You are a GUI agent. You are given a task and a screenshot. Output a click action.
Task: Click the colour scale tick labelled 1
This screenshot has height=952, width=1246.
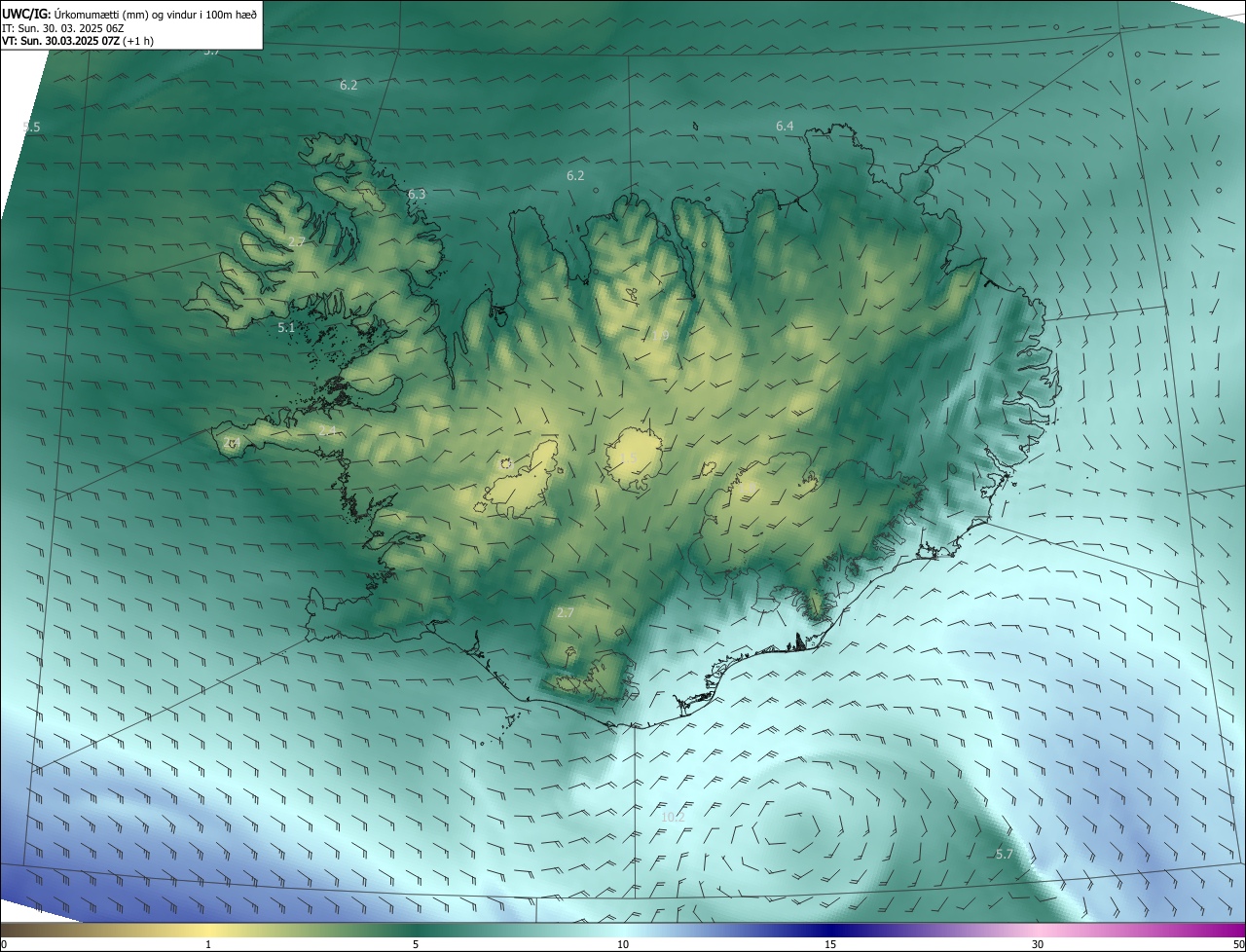(x=208, y=945)
